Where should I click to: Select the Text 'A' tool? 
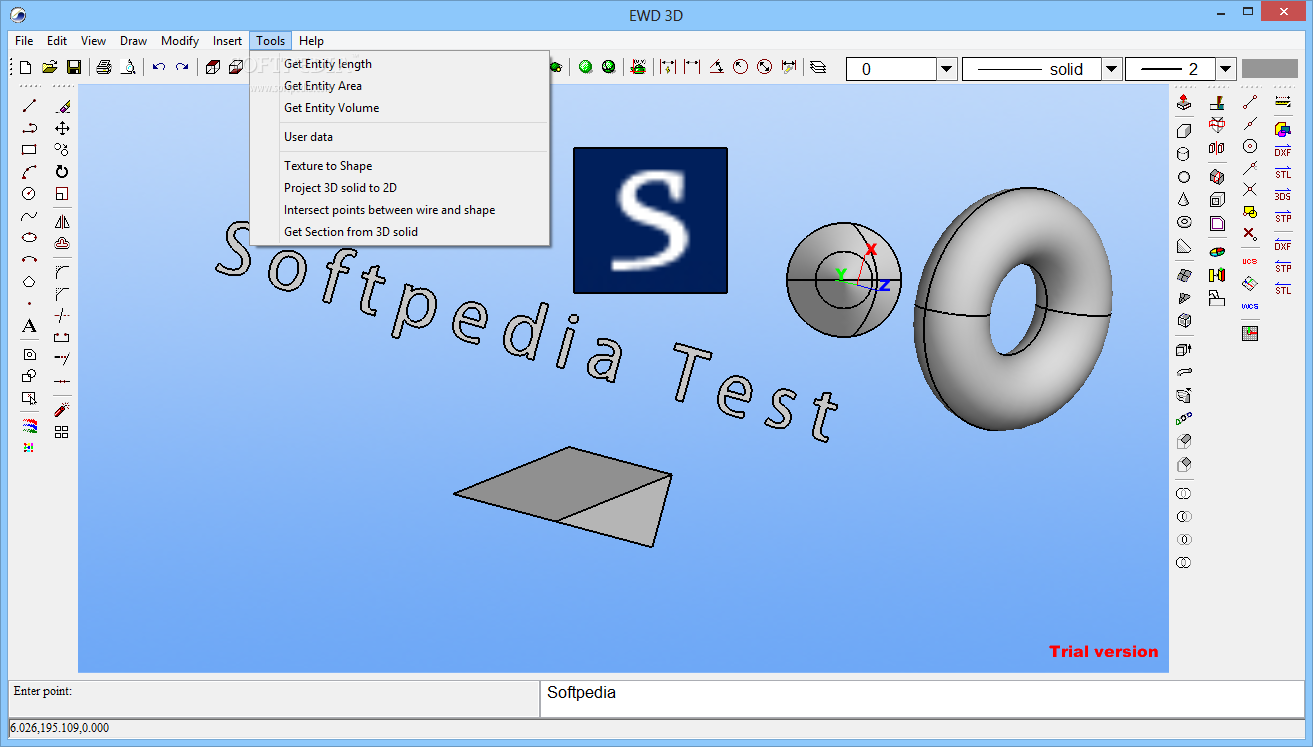29,326
